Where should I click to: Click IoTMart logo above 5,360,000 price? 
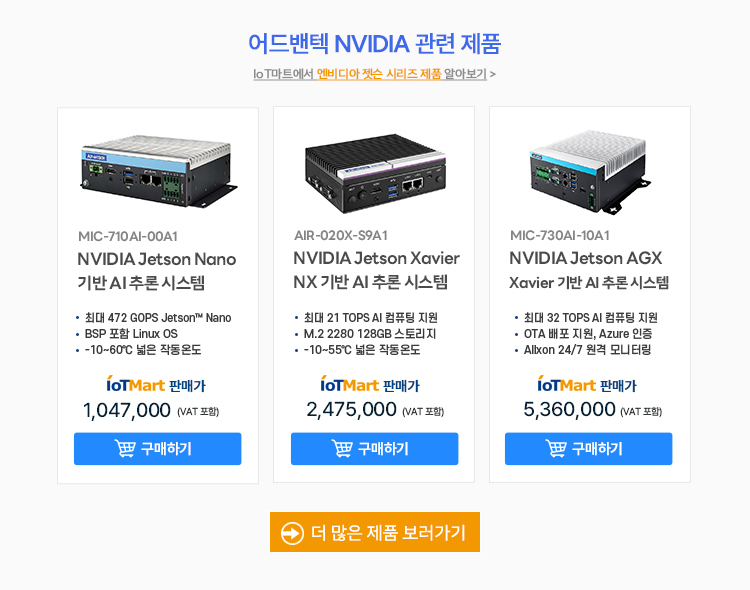click(566, 384)
